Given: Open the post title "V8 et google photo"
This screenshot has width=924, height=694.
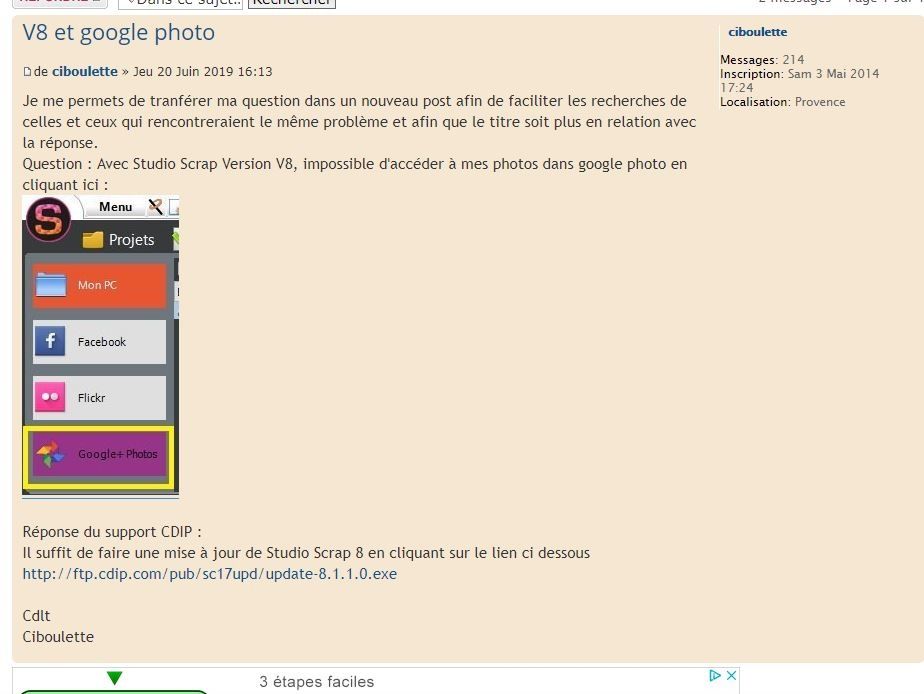Looking at the screenshot, I should click(118, 32).
